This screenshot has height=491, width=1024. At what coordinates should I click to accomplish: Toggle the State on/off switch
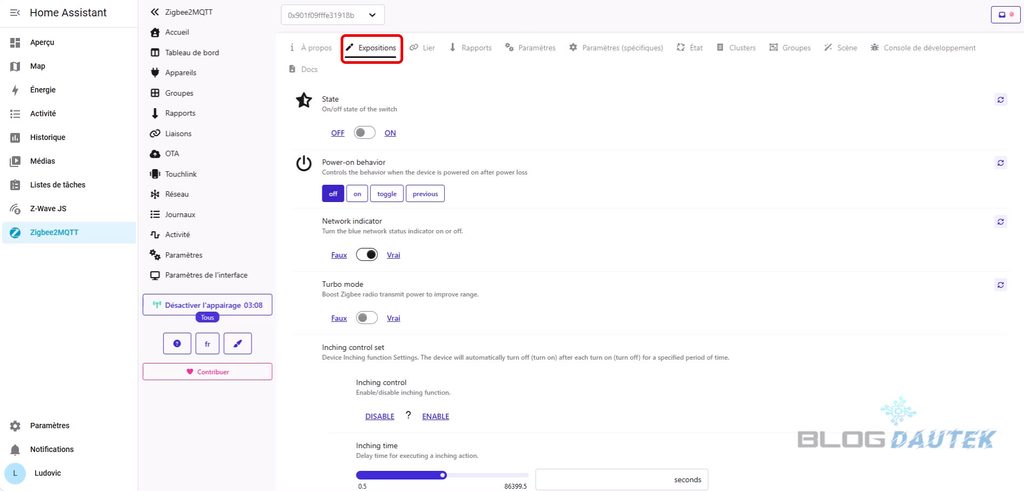click(364, 133)
